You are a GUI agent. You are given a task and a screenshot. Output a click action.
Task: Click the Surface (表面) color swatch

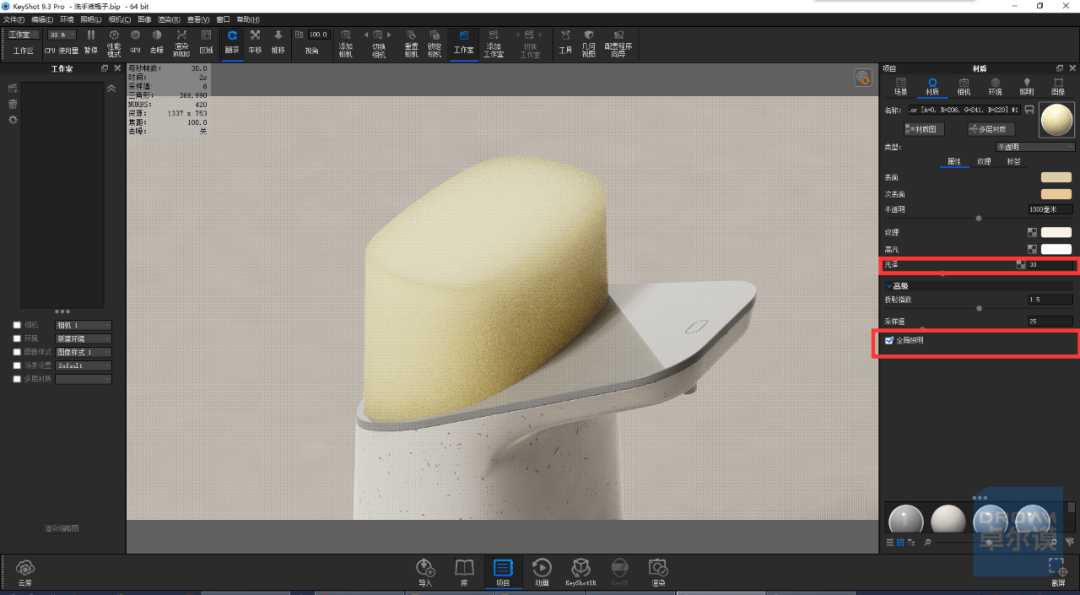click(1056, 178)
